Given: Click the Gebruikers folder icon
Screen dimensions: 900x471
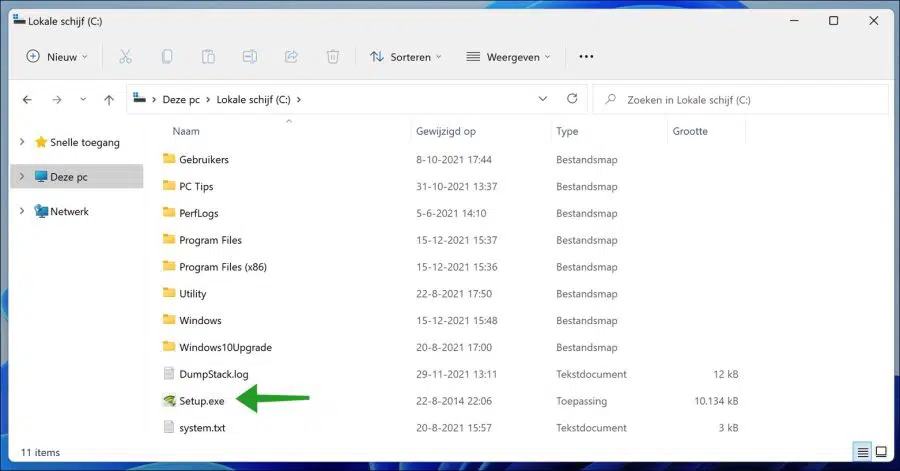Looking at the screenshot, I should pyautogui.click(x=169, y=158).
